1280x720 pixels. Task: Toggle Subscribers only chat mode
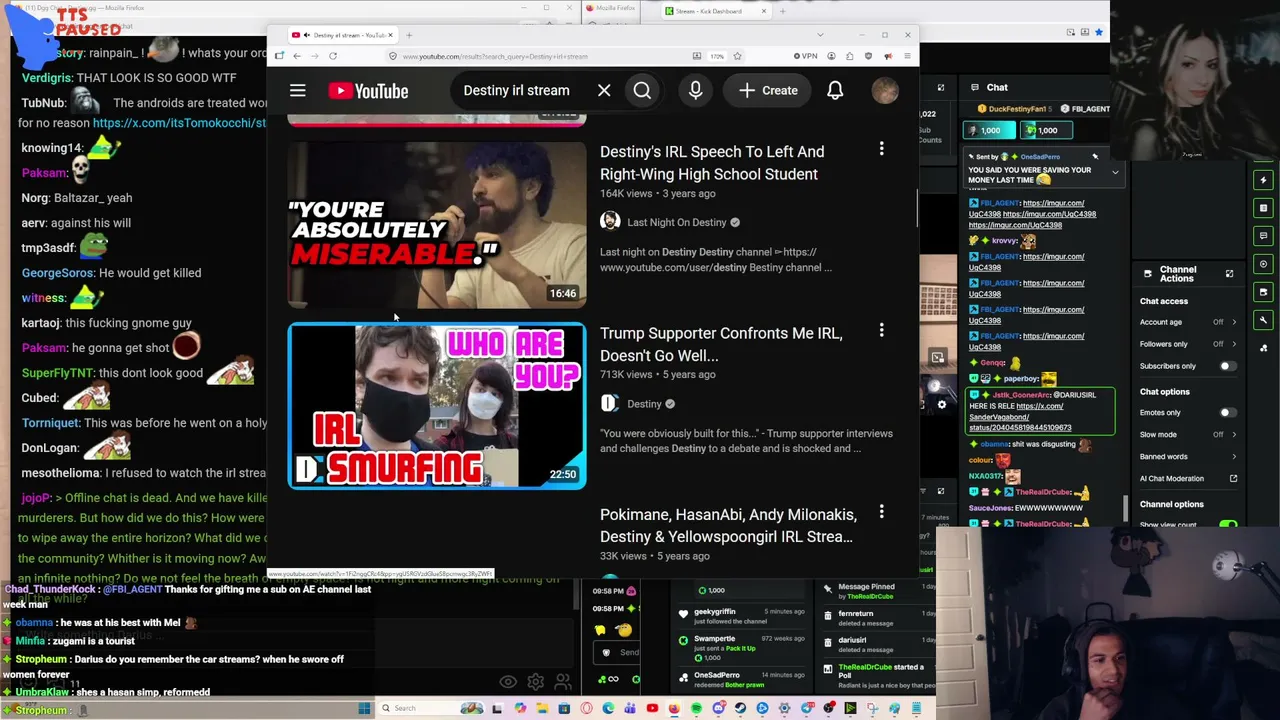point(1227,366)
